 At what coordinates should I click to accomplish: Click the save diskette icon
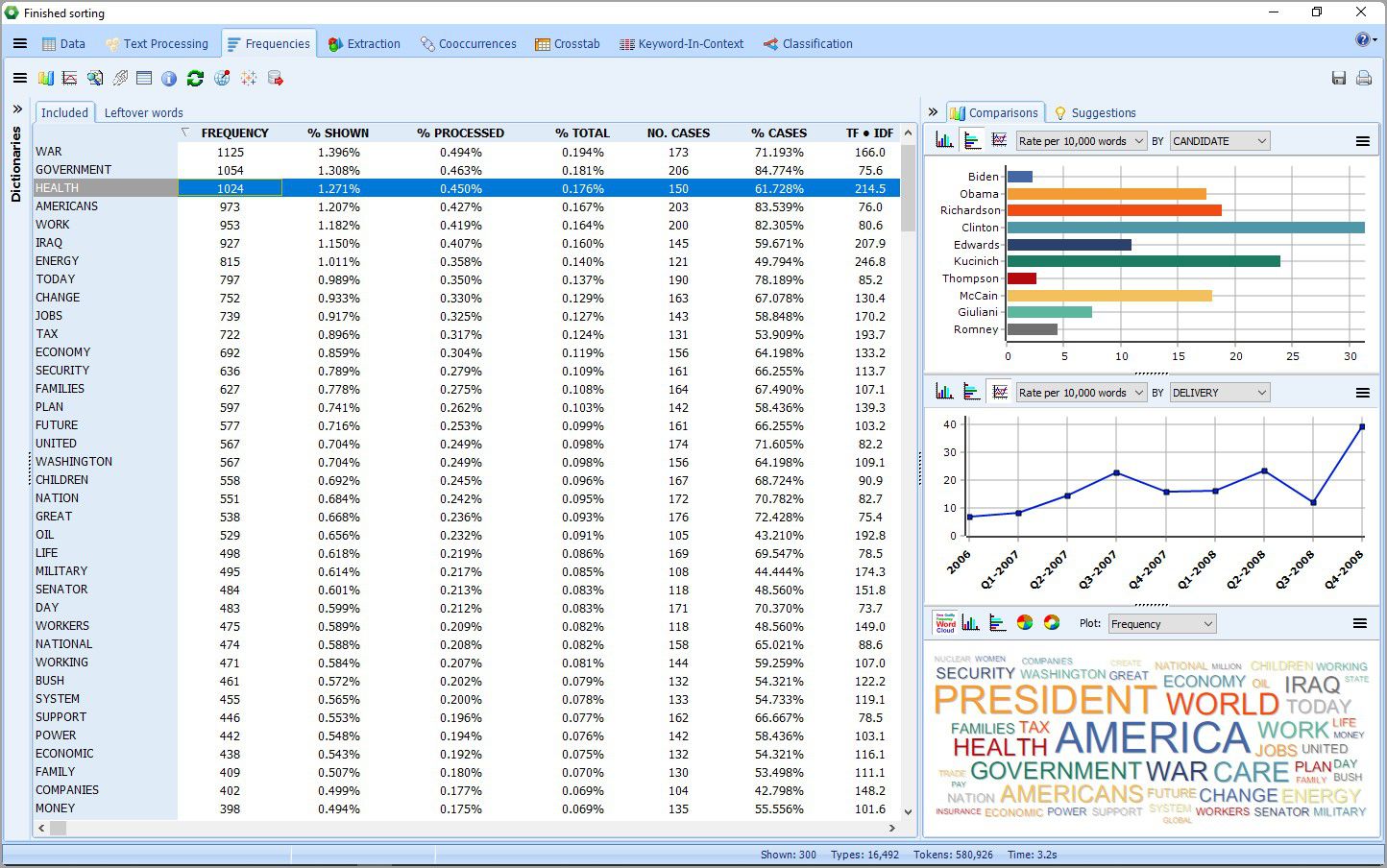pyautogui.click(x=1338, y=79)
